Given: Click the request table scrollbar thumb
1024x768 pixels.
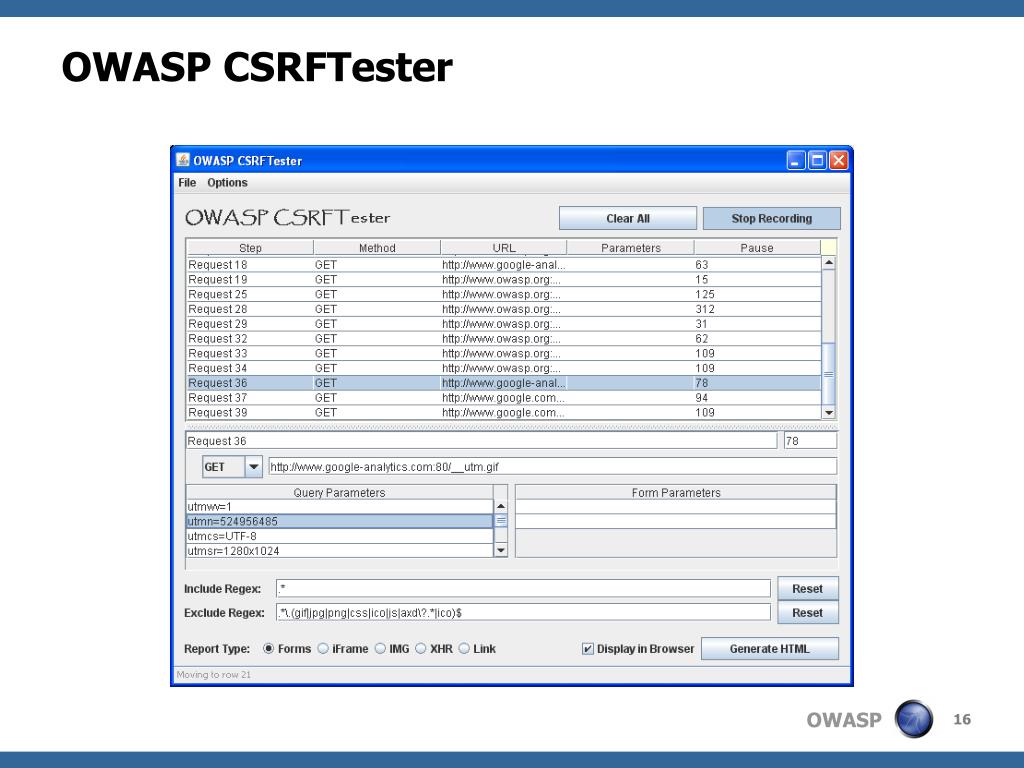Looking at the screenshot, I should pos(829,374).
